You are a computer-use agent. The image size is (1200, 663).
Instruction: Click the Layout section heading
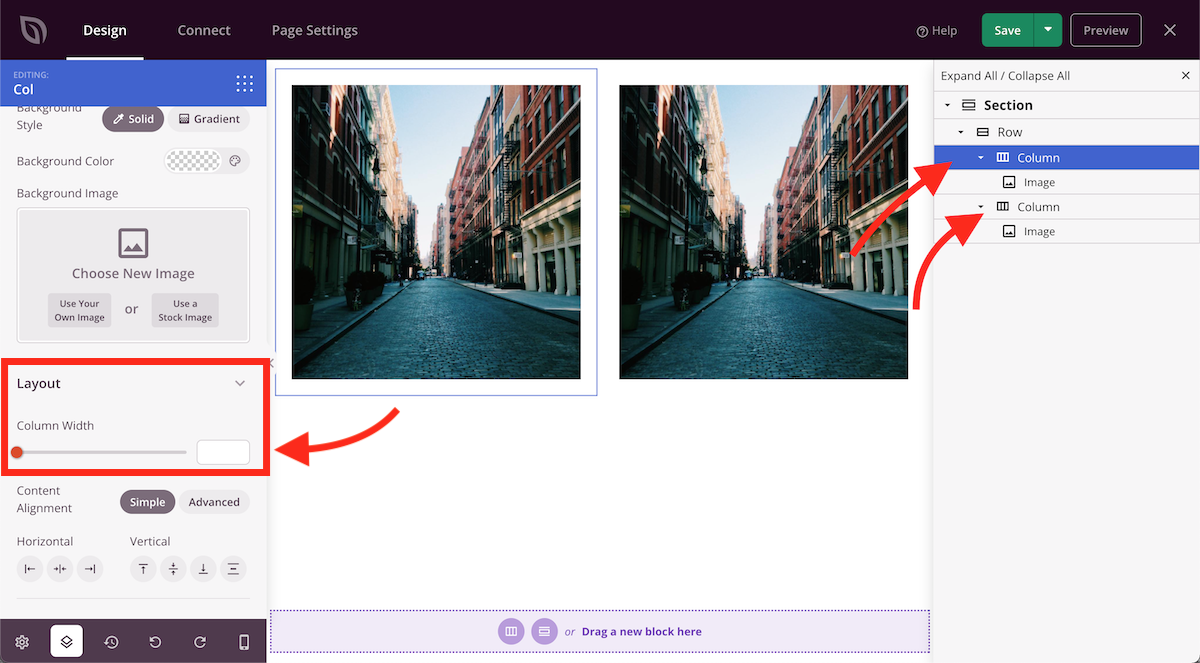pos(39,383)
